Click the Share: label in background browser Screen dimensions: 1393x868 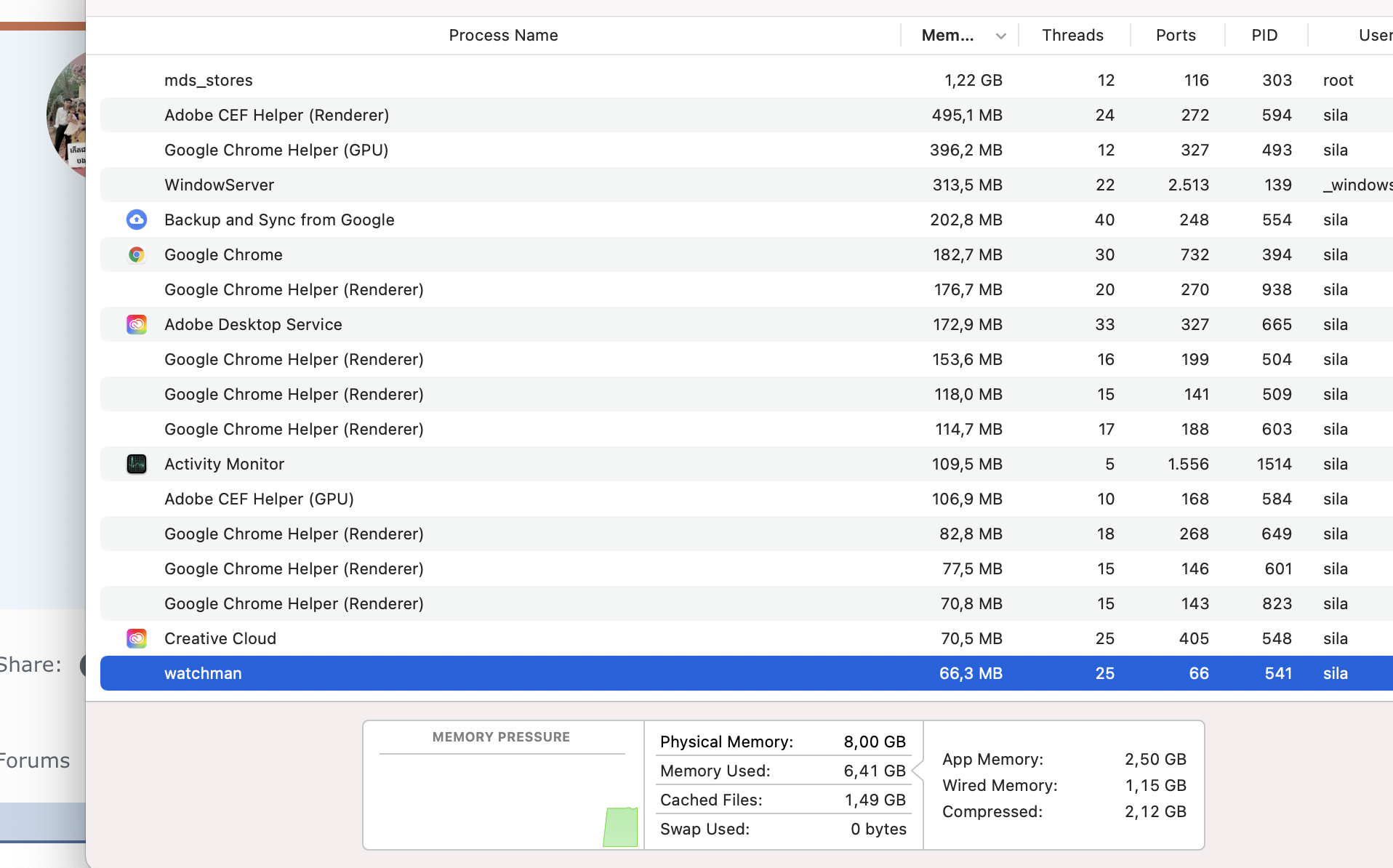[31, 664]
